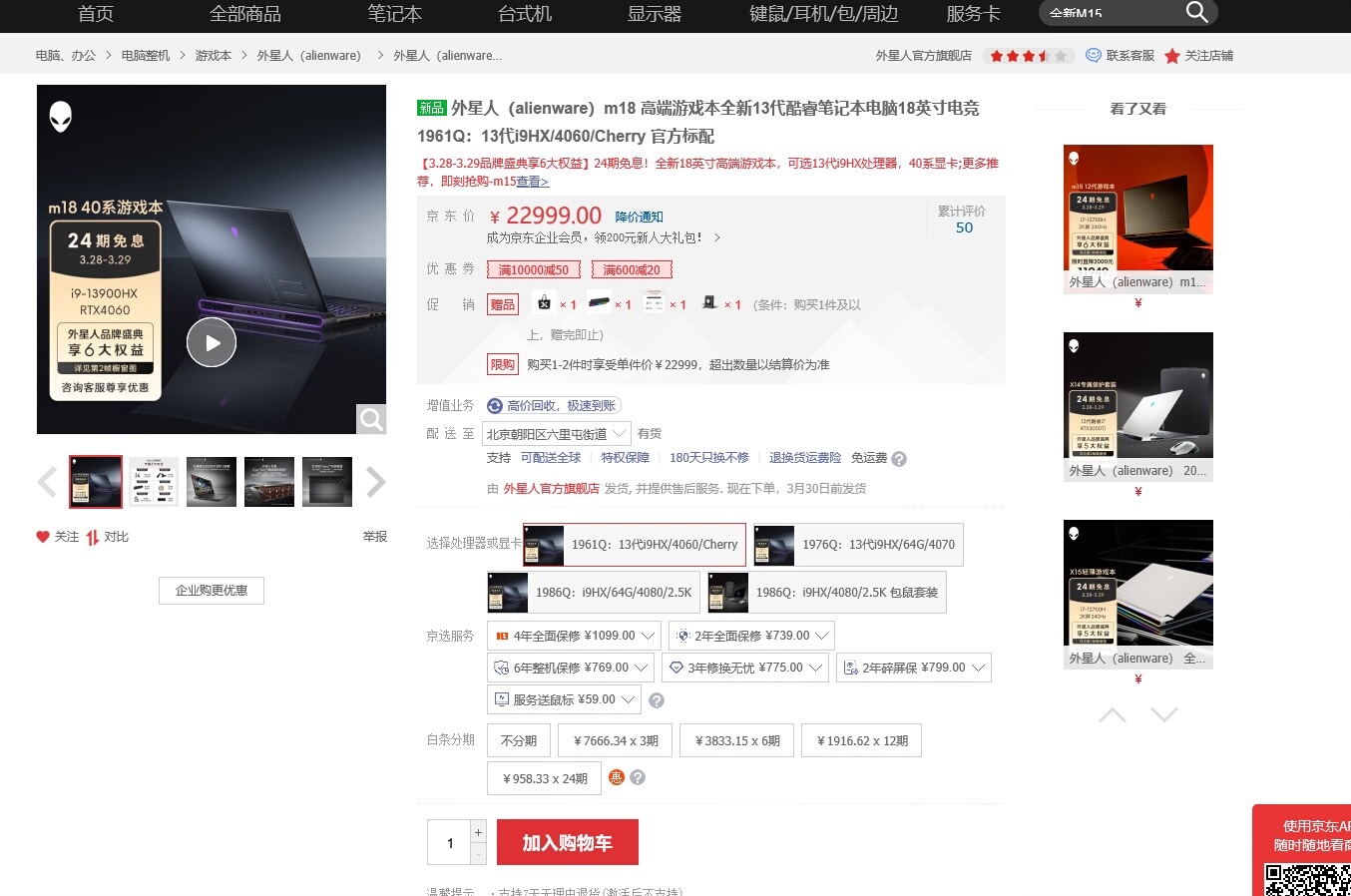
Task: Expand 2年全面保修 ¥739.00 dropdown
Action: [751, 636]
